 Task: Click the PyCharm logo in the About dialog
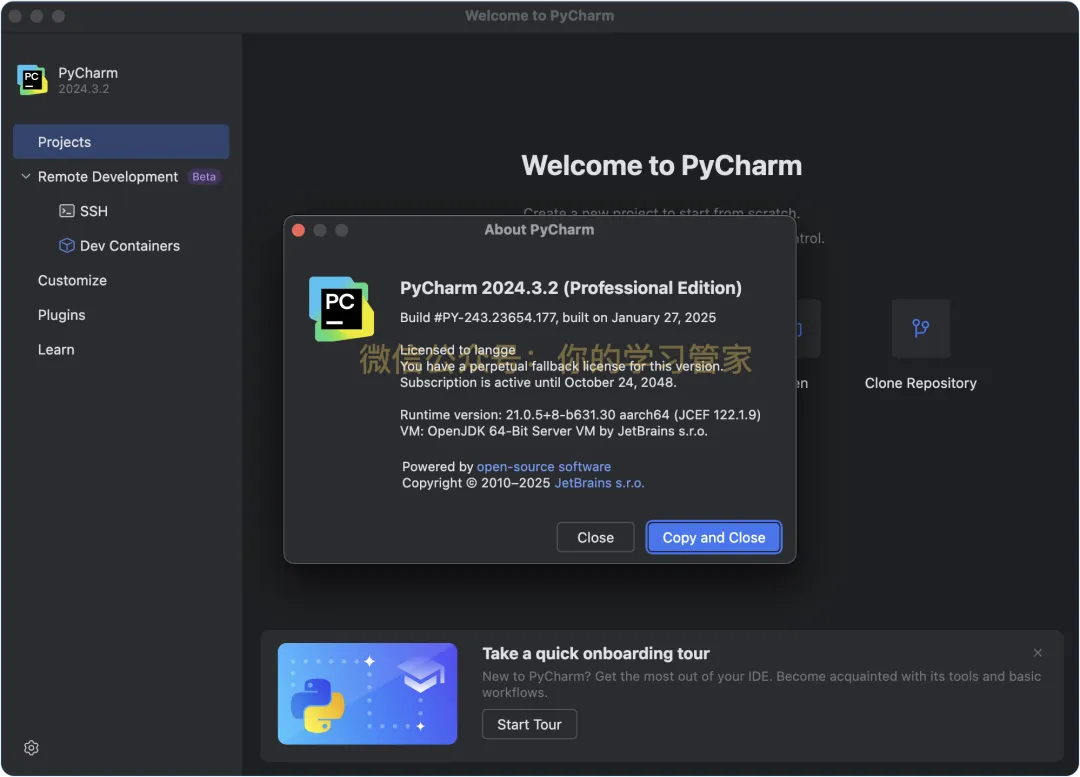pos(342,309)
